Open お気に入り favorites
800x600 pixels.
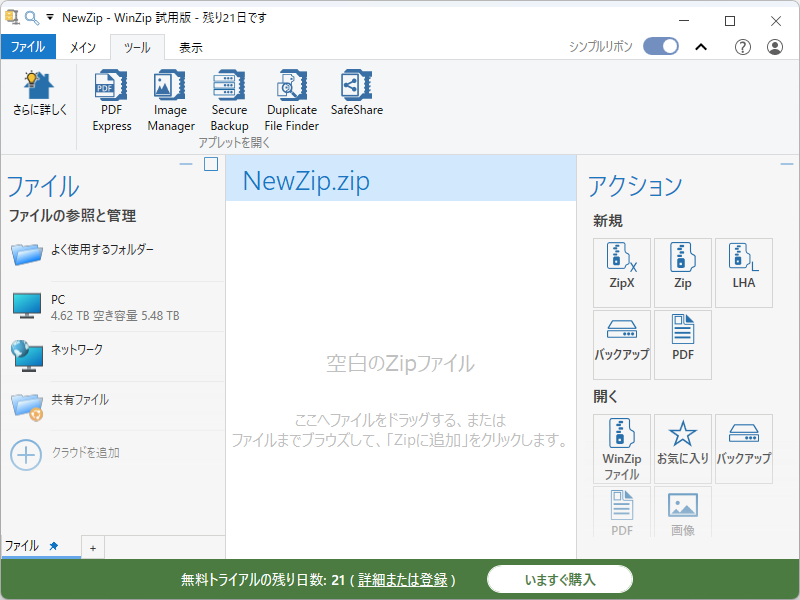[683, 448]
